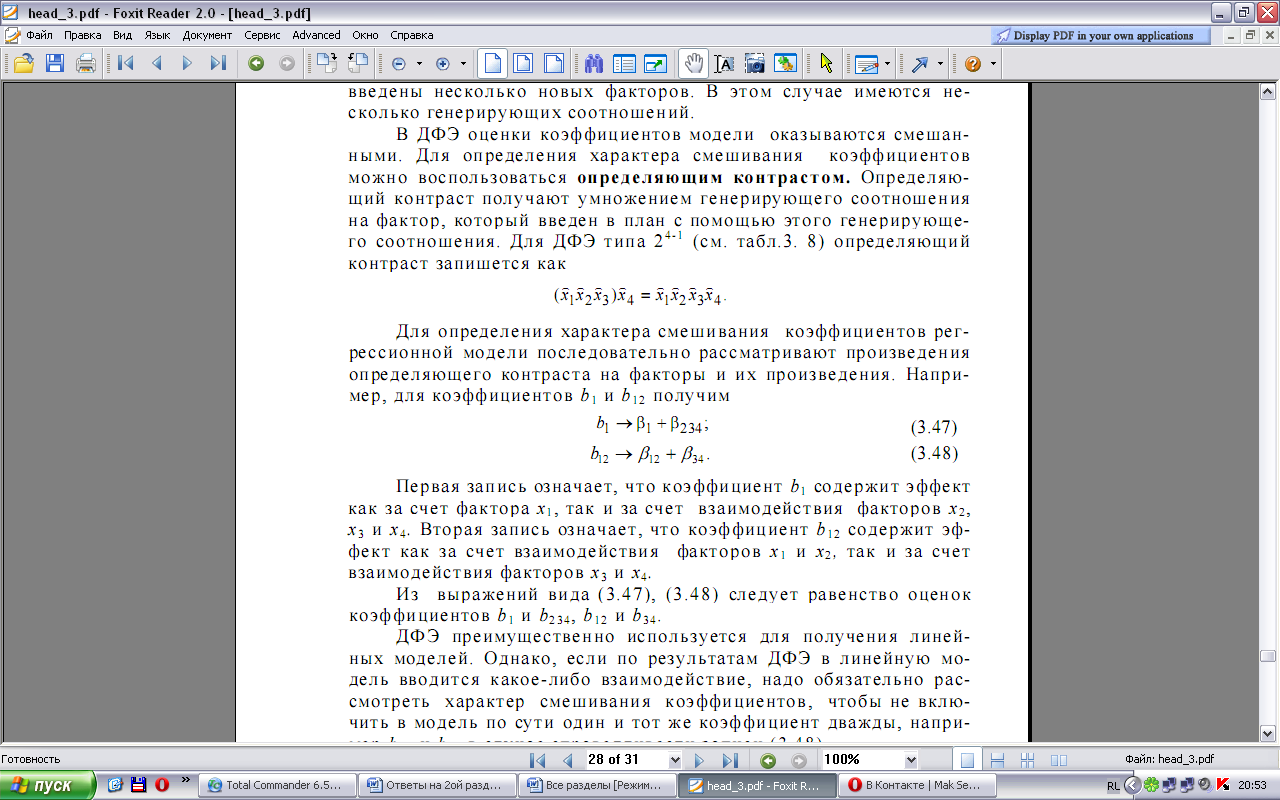Open the Документ menu
Image resolution: width=1280 pixels, height=800 pixels.
click(207, 34)
